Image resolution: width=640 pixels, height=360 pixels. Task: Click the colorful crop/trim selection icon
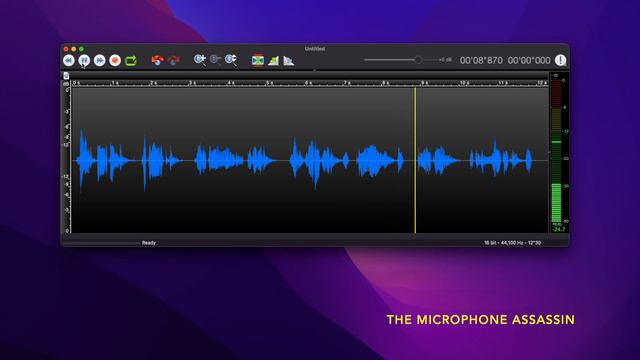point(258,60)
